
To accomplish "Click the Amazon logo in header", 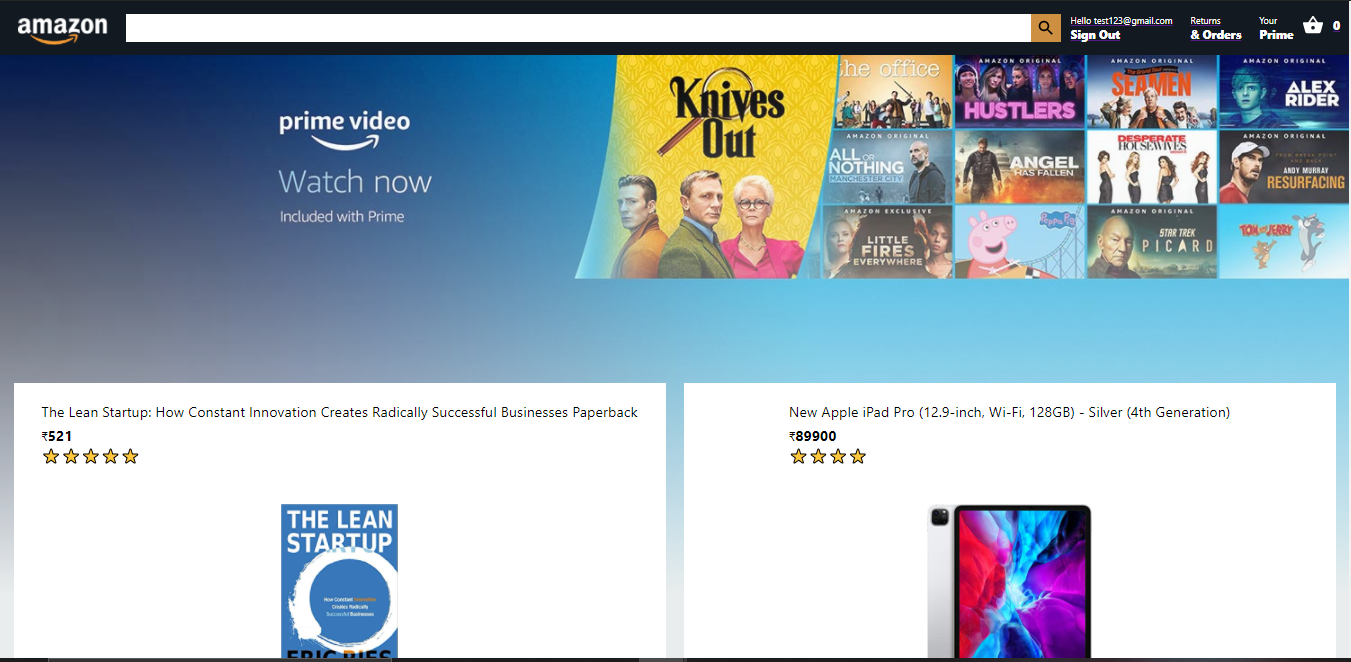I will click(x=62, y=29).
